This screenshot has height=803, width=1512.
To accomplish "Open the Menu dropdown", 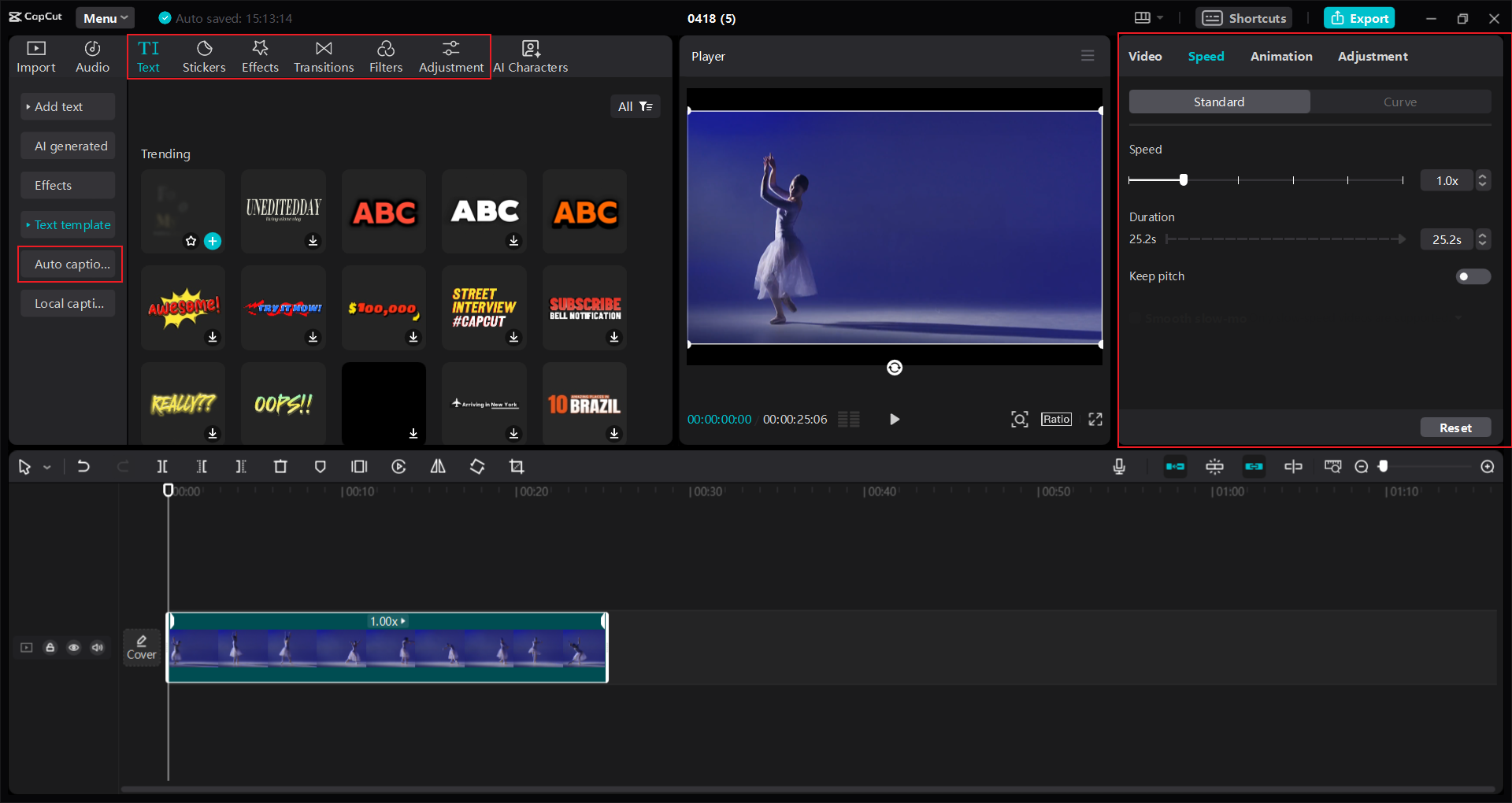I will coord(106,18).
